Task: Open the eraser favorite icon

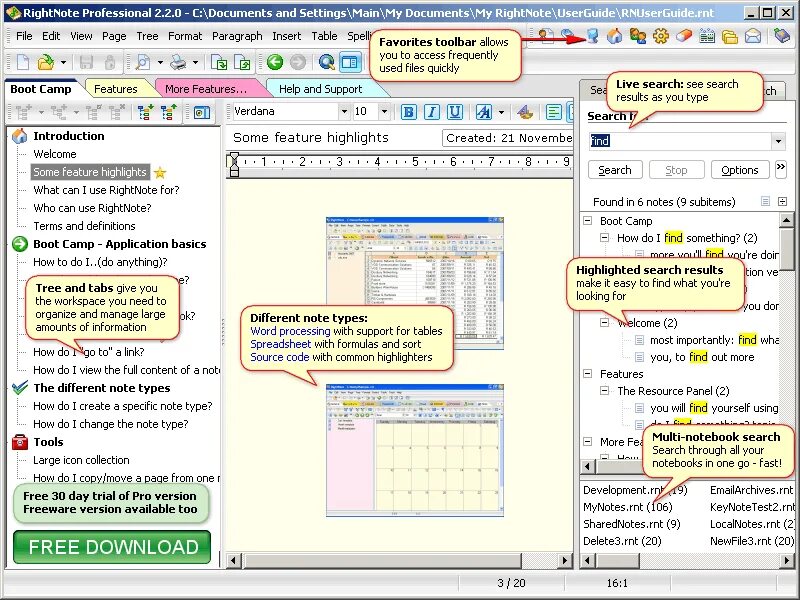Action: [x=684, y=36]
